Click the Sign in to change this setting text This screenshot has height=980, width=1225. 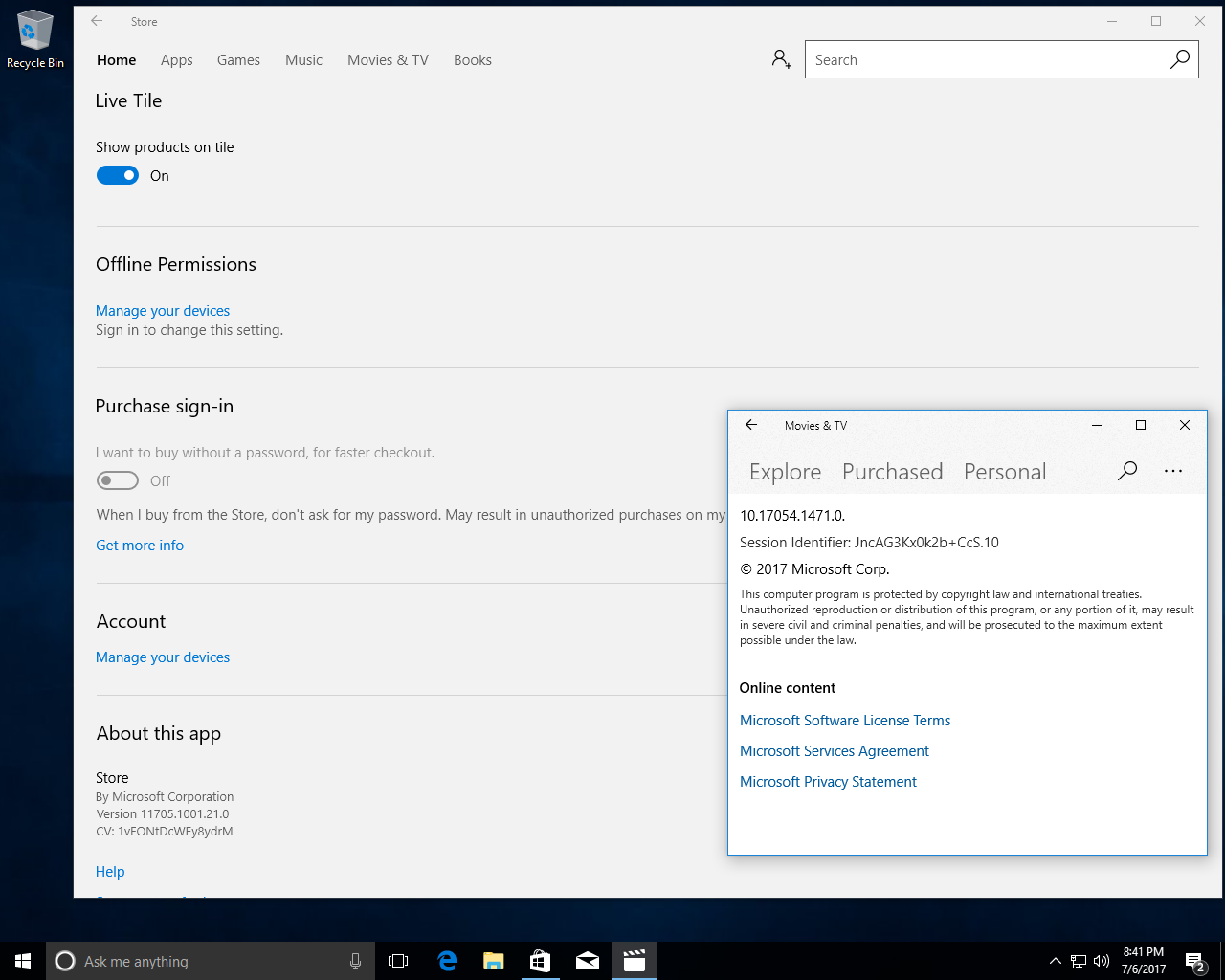pyautogui.click(x=189, y=330)
